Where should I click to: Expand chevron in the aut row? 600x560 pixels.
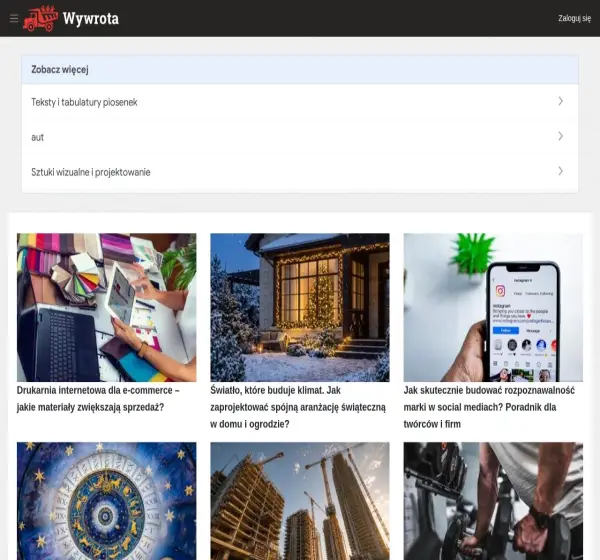pyautogui.click(x=561, y=136)
